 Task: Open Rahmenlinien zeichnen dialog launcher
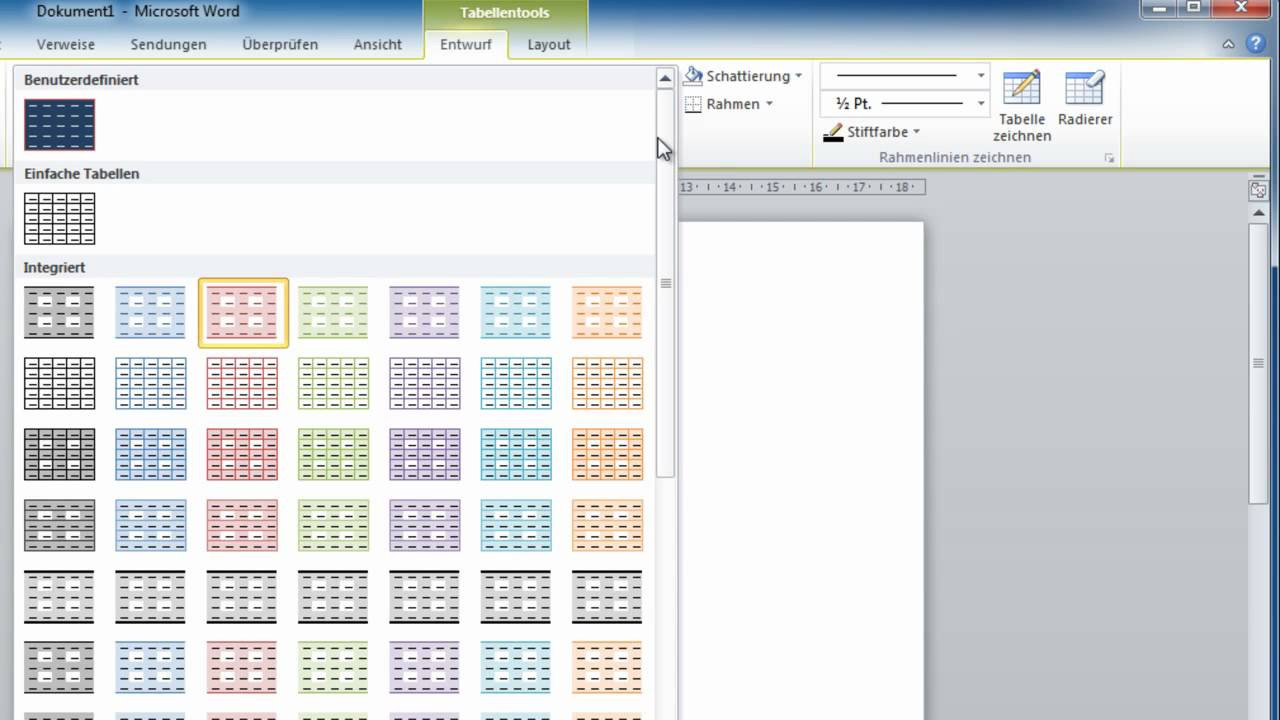tap(1108, 158)
